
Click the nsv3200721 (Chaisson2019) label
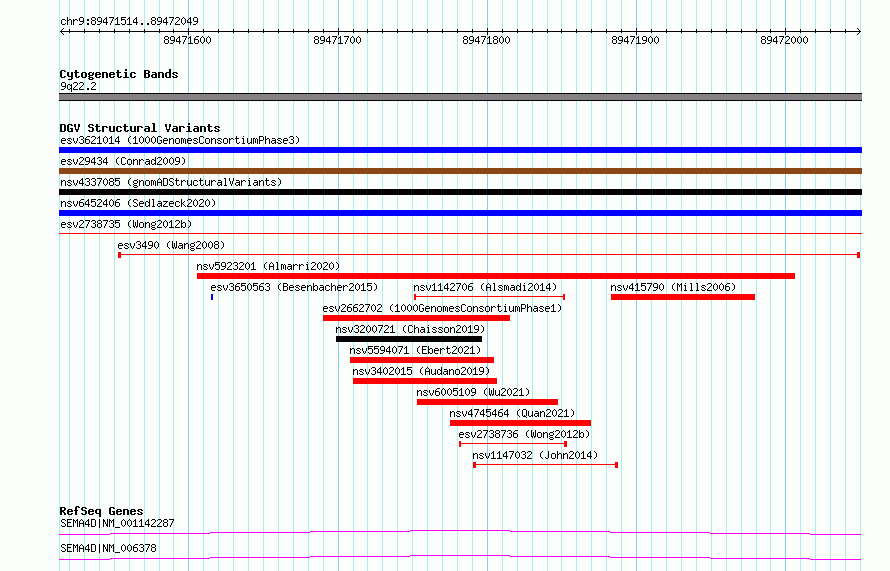pyautogui.click(x=410, y=329)
